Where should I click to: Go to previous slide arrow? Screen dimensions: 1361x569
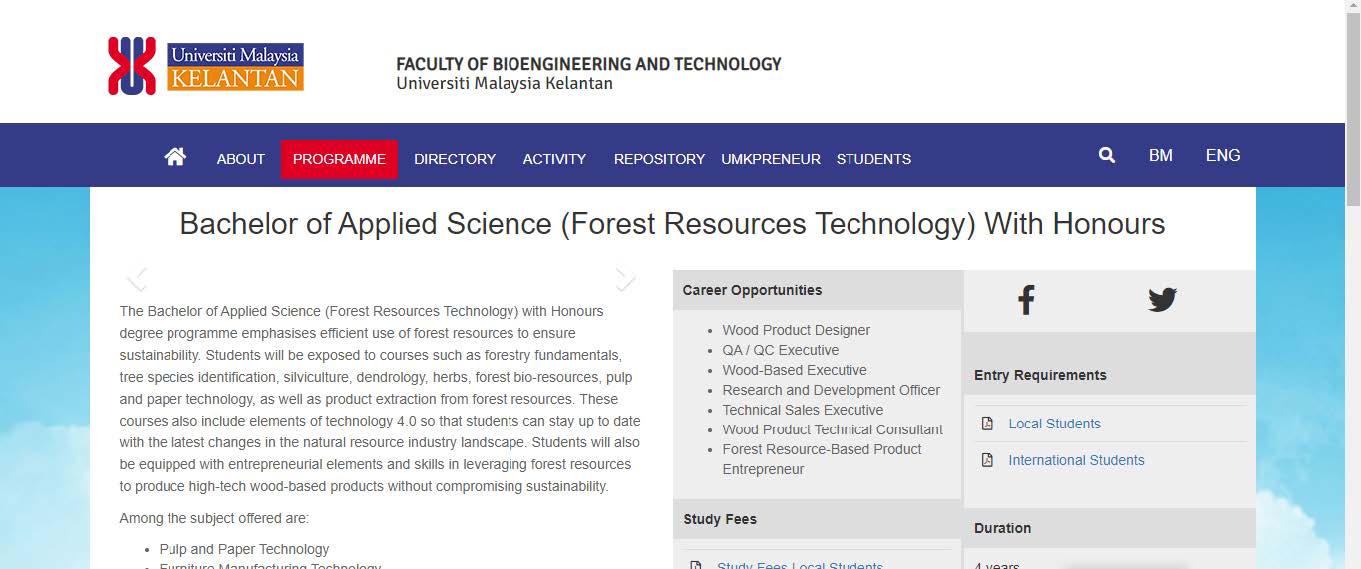pos(138,278)
